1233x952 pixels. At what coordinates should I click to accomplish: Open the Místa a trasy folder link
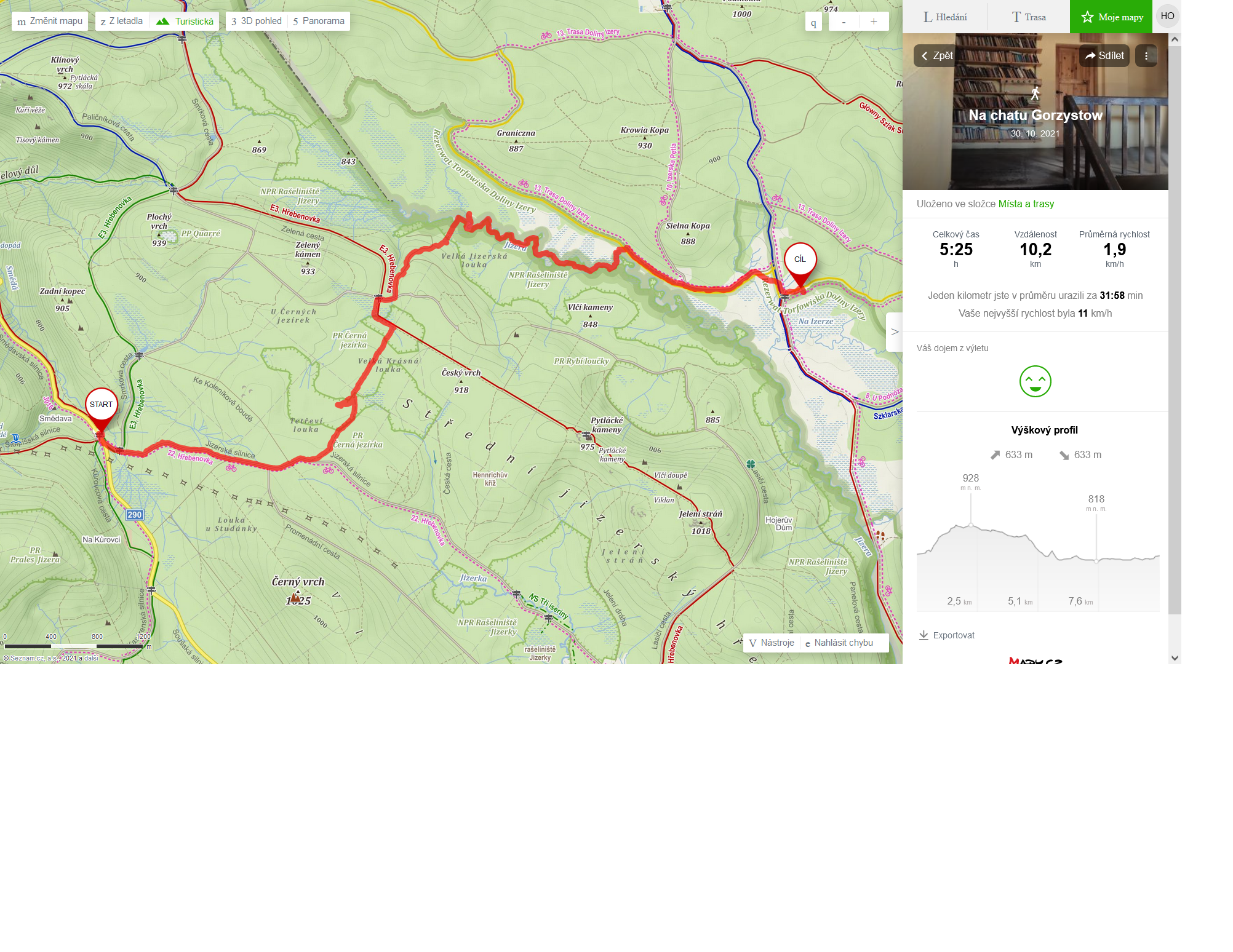pos(1026,204)
